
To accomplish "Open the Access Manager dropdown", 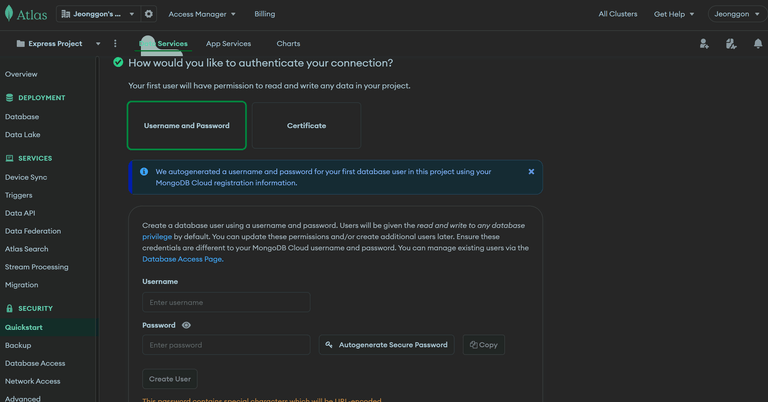I will (x=202, y=14).
